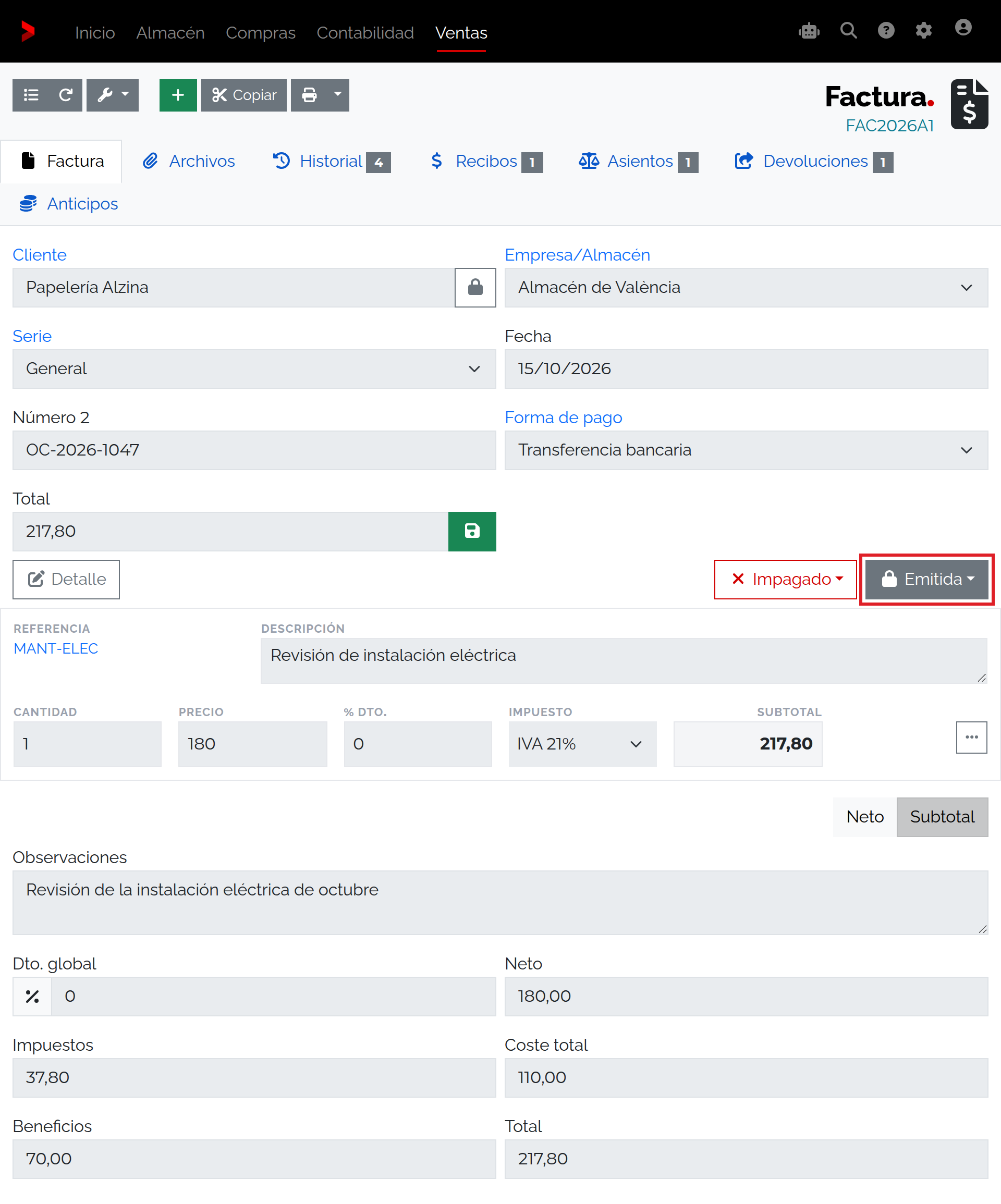
Task: Open the Contabilidad menu
Action: (365, 33)
